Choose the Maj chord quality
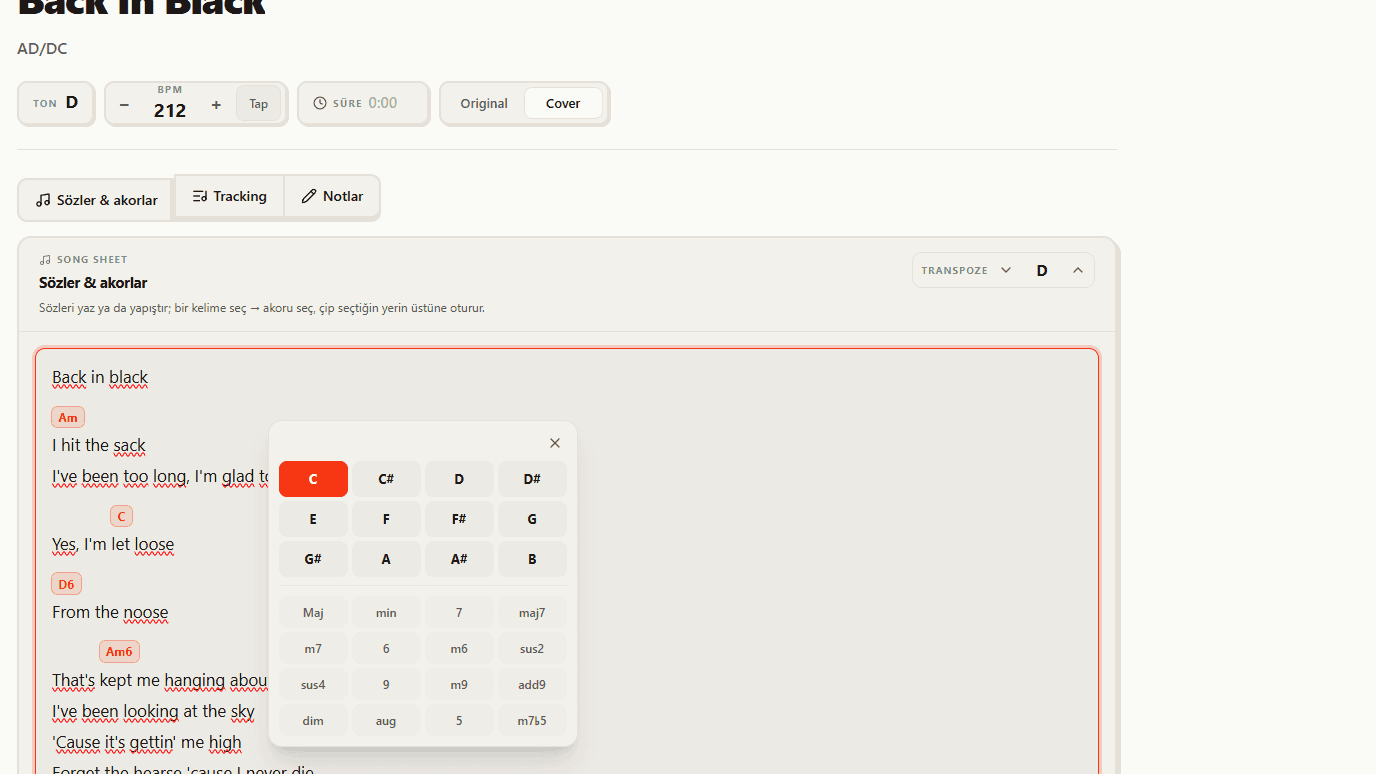Screen dimensions: 1376x774 313,613
